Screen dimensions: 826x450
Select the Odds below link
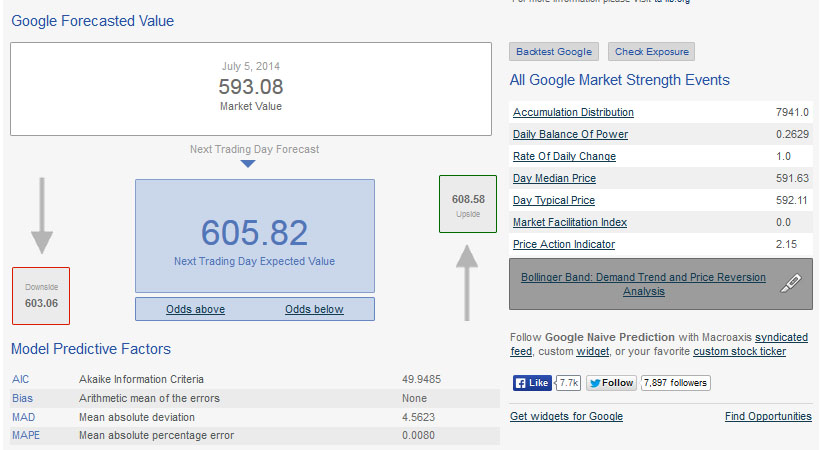[314, 309]
